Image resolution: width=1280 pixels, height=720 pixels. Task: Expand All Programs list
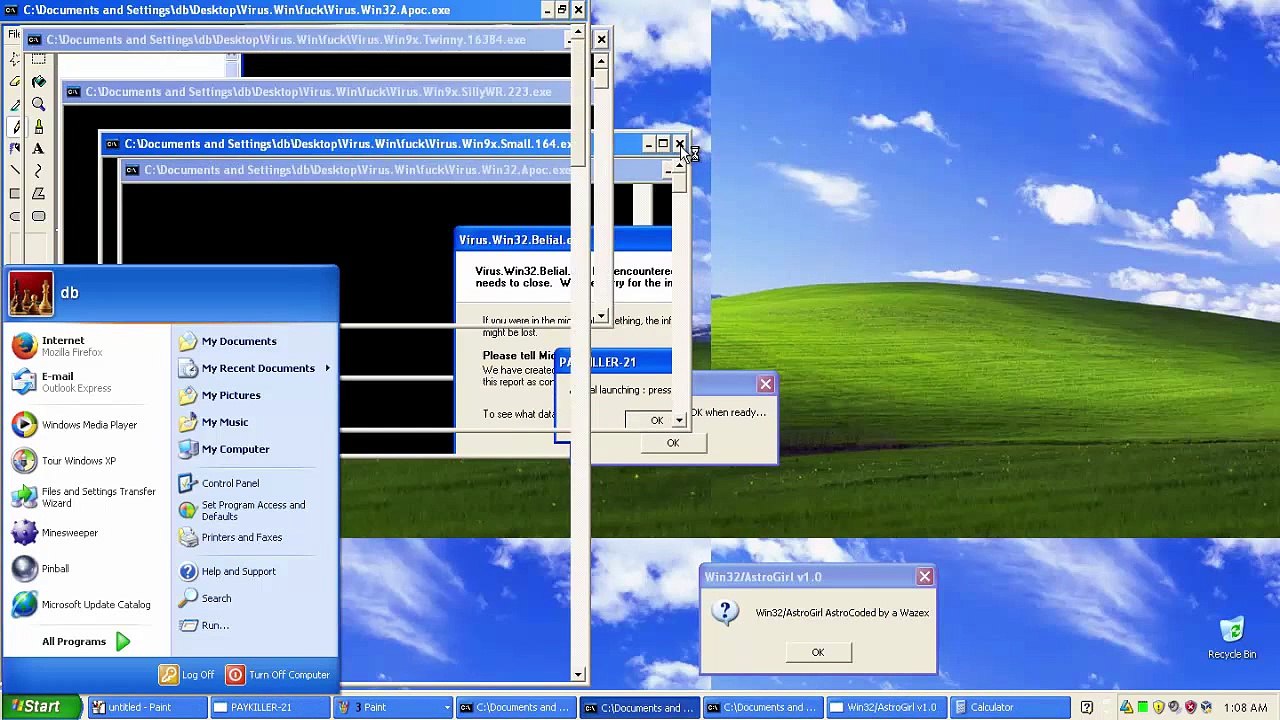pyautogui.click(x=86, y=641)
